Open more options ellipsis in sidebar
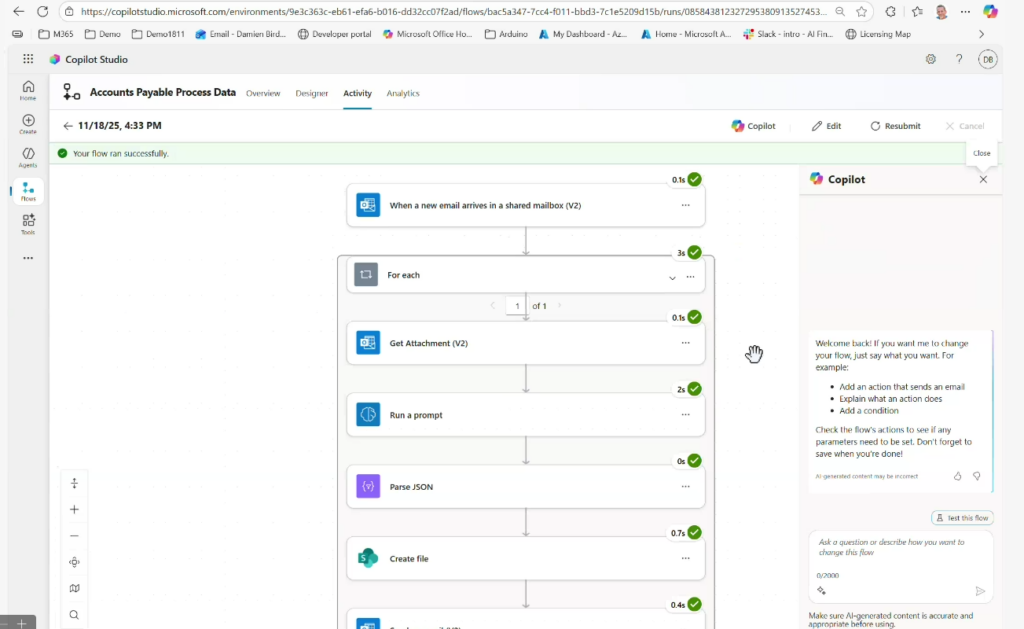Viewport: 1024px width, 629px height. (x=28, y=258)
